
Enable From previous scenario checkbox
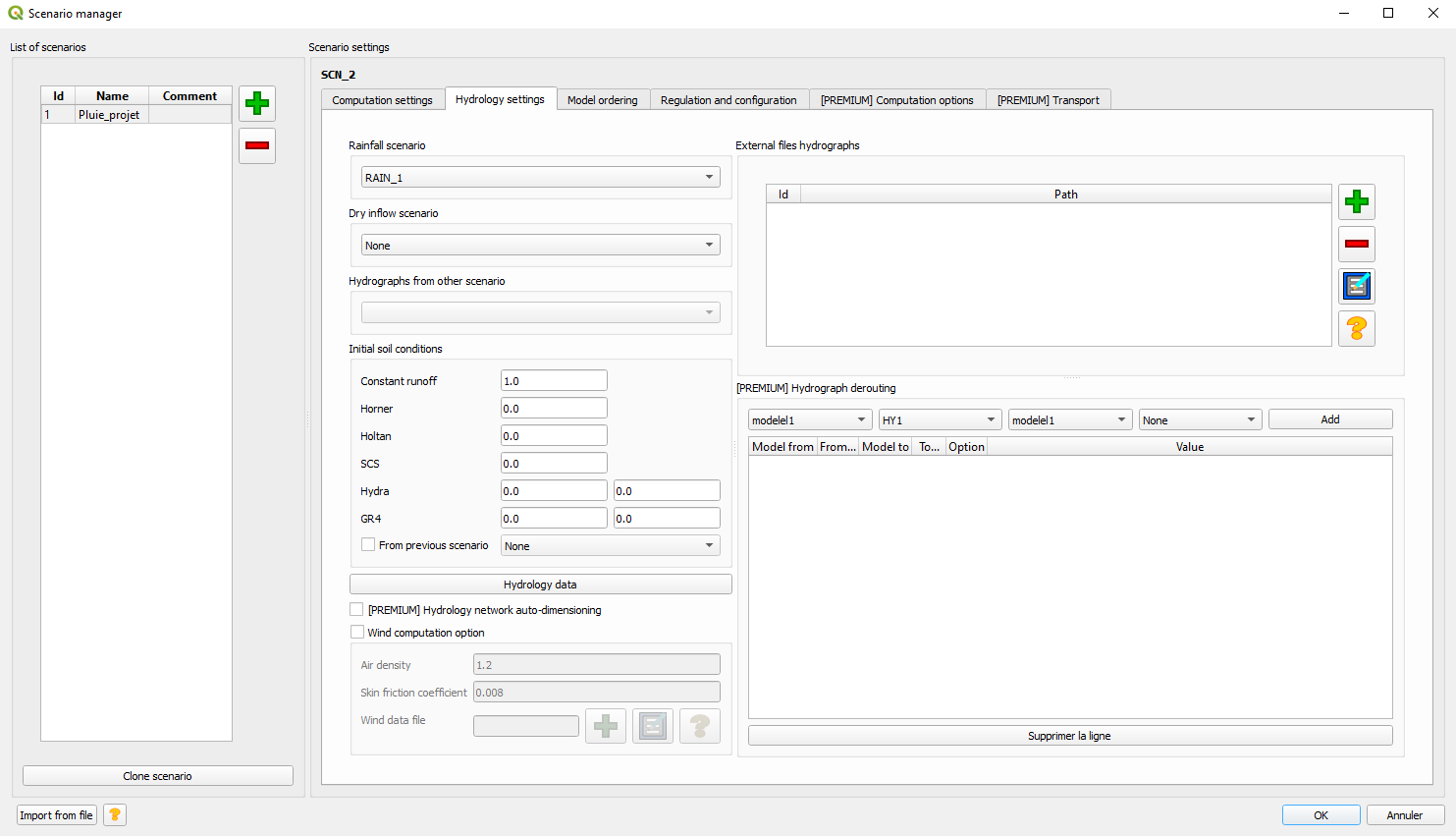click(368, 544)
